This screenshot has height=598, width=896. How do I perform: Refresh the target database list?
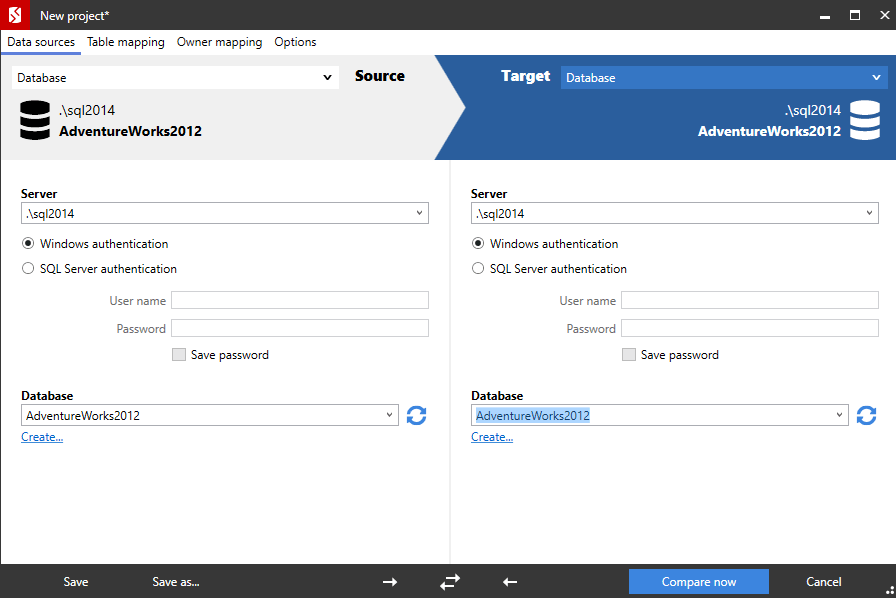pos(866,416)
